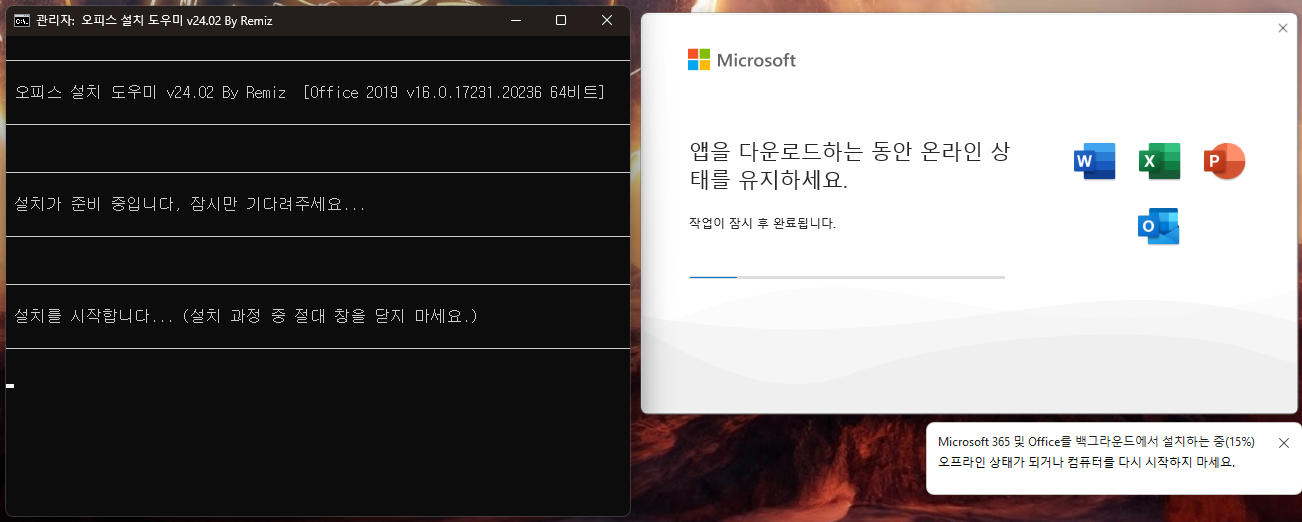The height and width of the screenshot is (522, 1302).
Task: Click the Outlook icon in Microsoft installer
Action: pyautogui.click(x=1158, y=227)
